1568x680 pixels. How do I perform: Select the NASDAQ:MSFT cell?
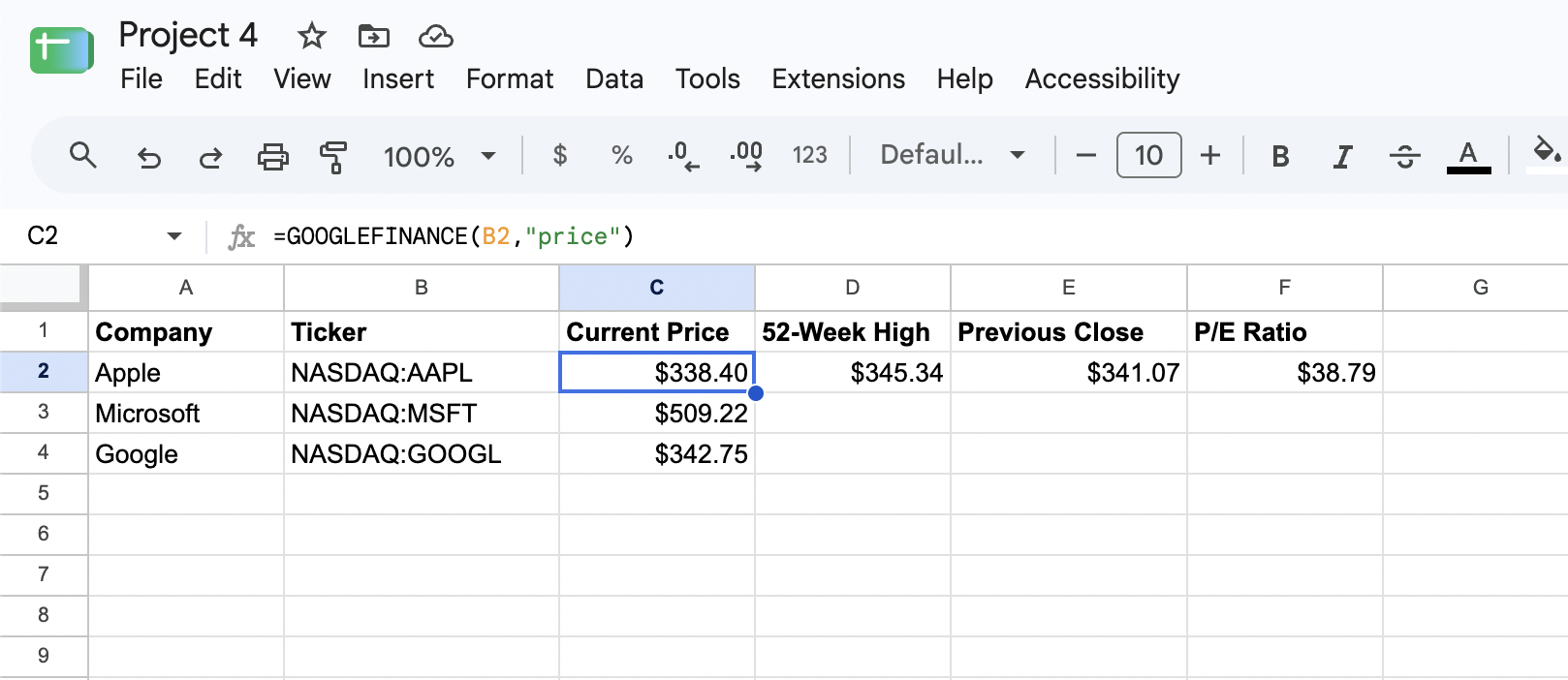click(x=422, y=413)
